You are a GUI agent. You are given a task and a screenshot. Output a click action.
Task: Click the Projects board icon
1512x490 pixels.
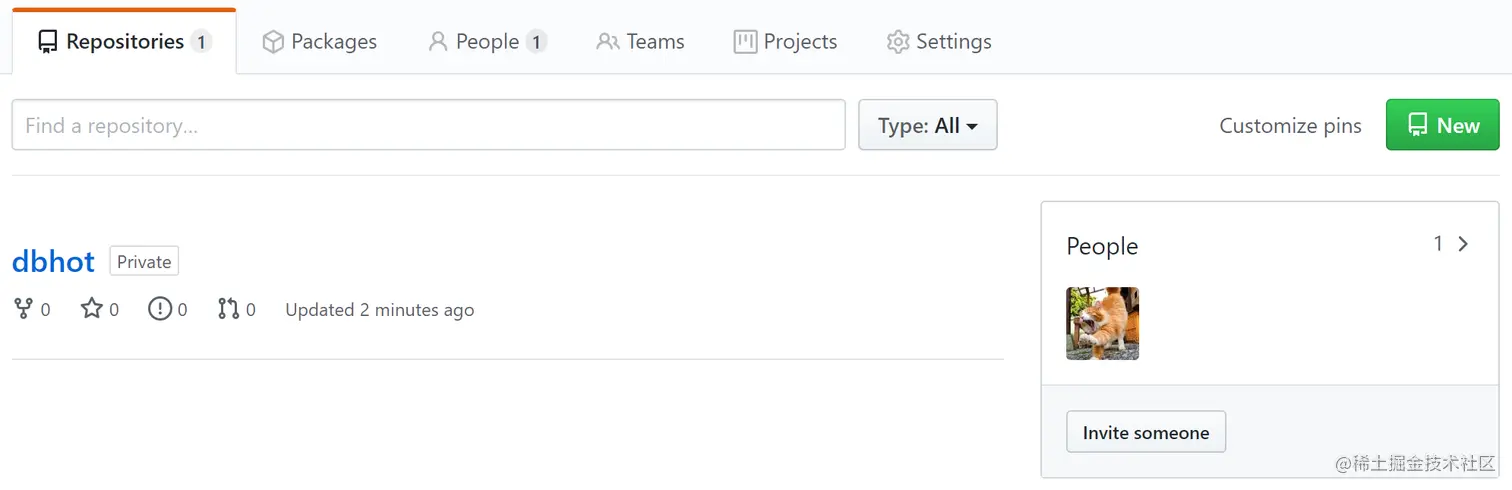[x=745, y=42]
